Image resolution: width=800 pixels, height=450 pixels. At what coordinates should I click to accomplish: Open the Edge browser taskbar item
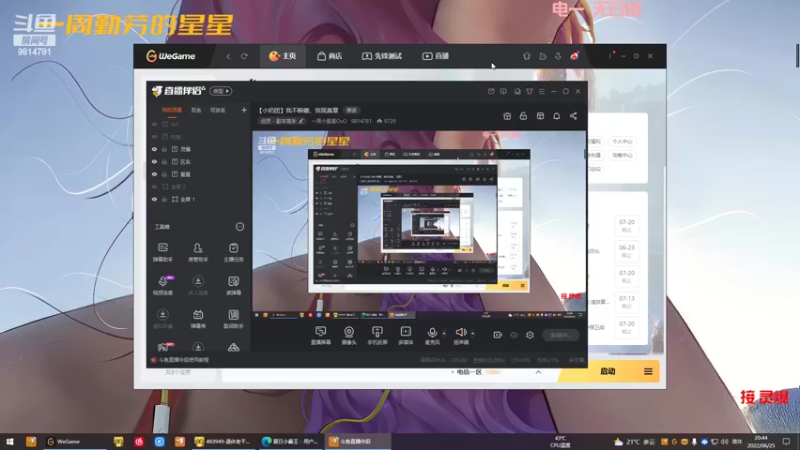click(290, 442)
